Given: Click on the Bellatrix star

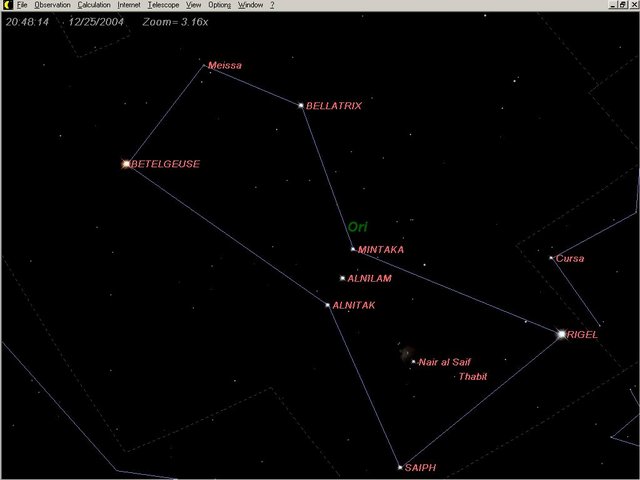Looking at the screenshot, I should tap(300, 105).
